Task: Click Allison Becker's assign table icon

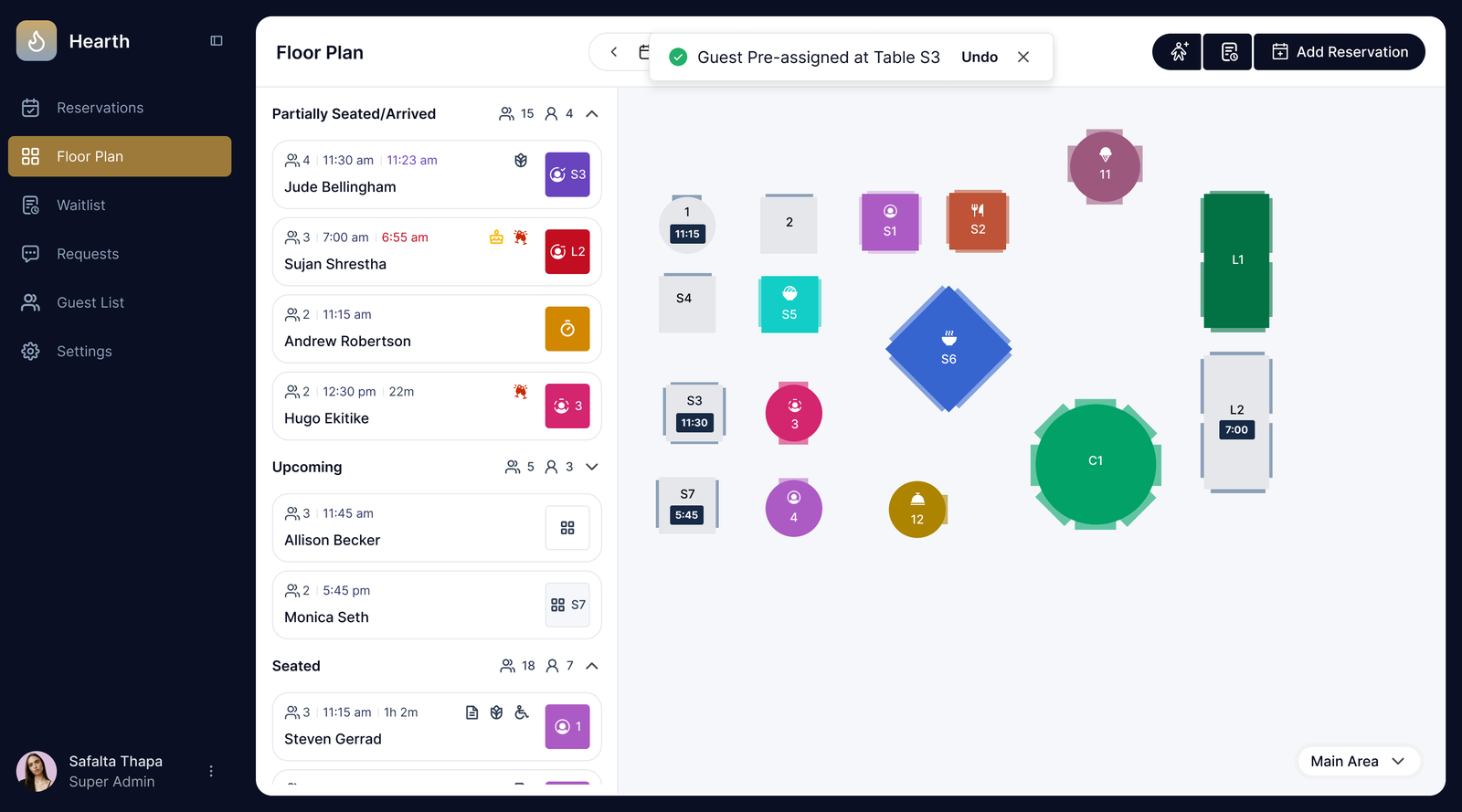Action: (x=567, y=528)
